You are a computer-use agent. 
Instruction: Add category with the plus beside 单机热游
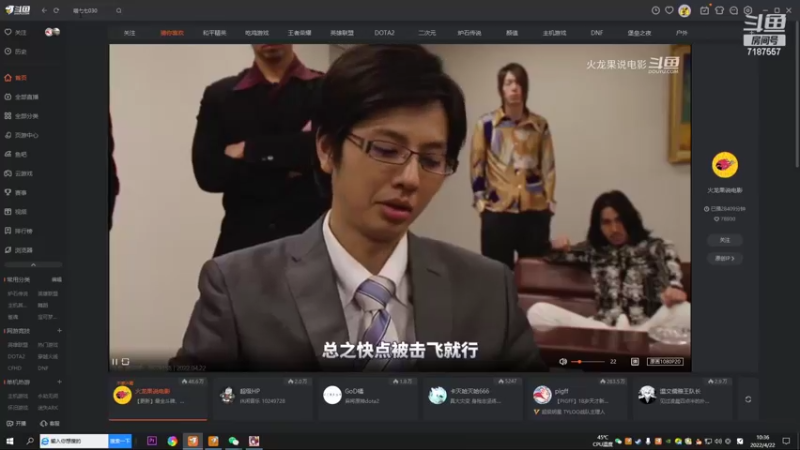(59, 382)
